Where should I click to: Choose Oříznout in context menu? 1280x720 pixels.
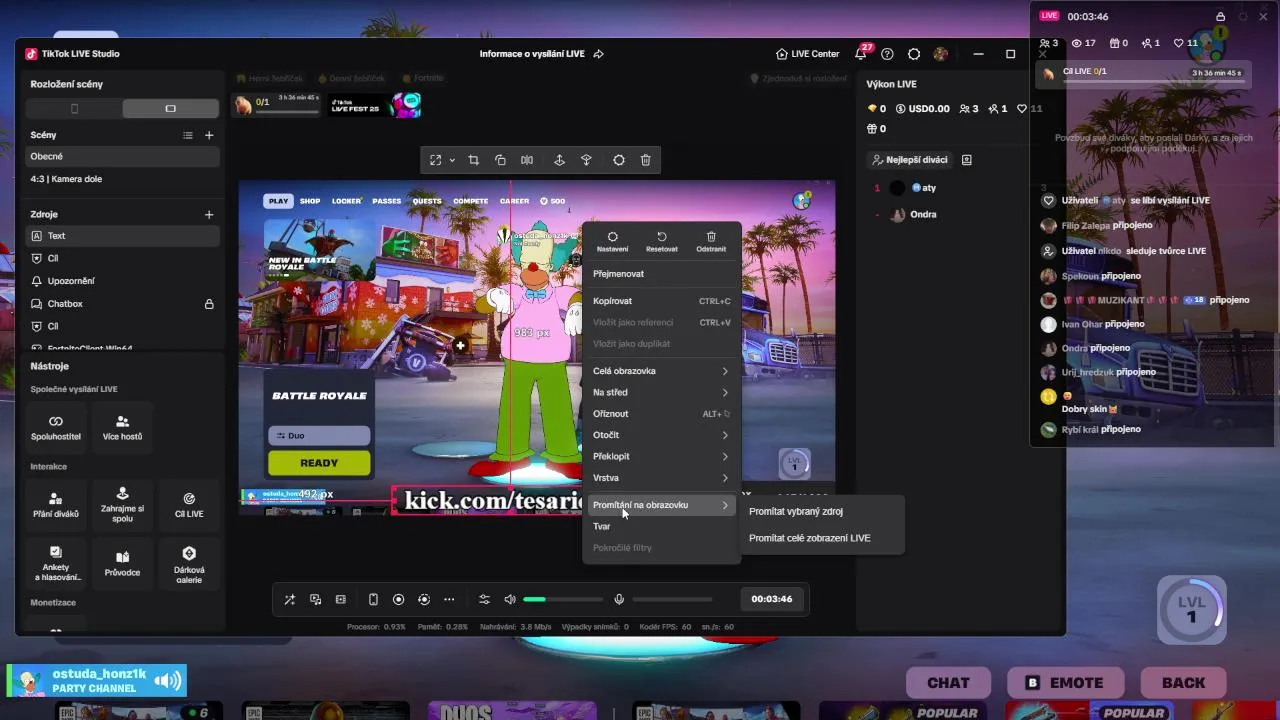(662, 414)
